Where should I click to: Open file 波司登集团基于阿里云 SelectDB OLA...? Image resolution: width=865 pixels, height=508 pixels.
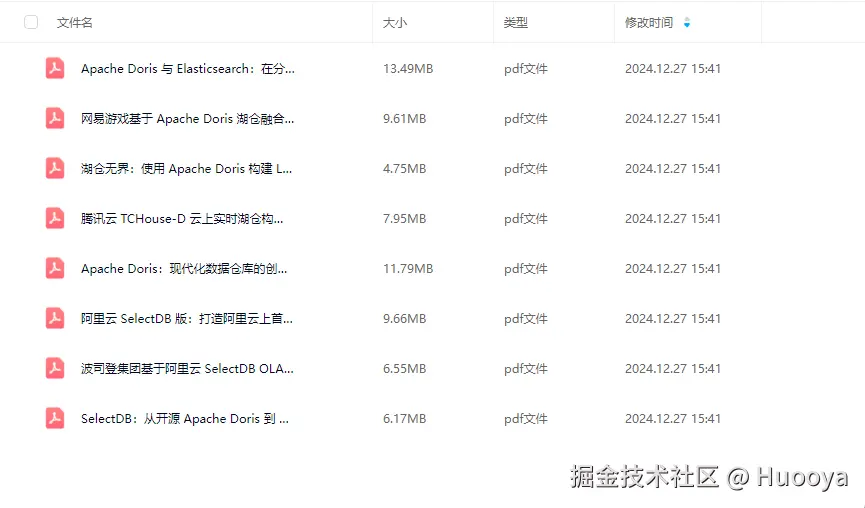(187, 368)
